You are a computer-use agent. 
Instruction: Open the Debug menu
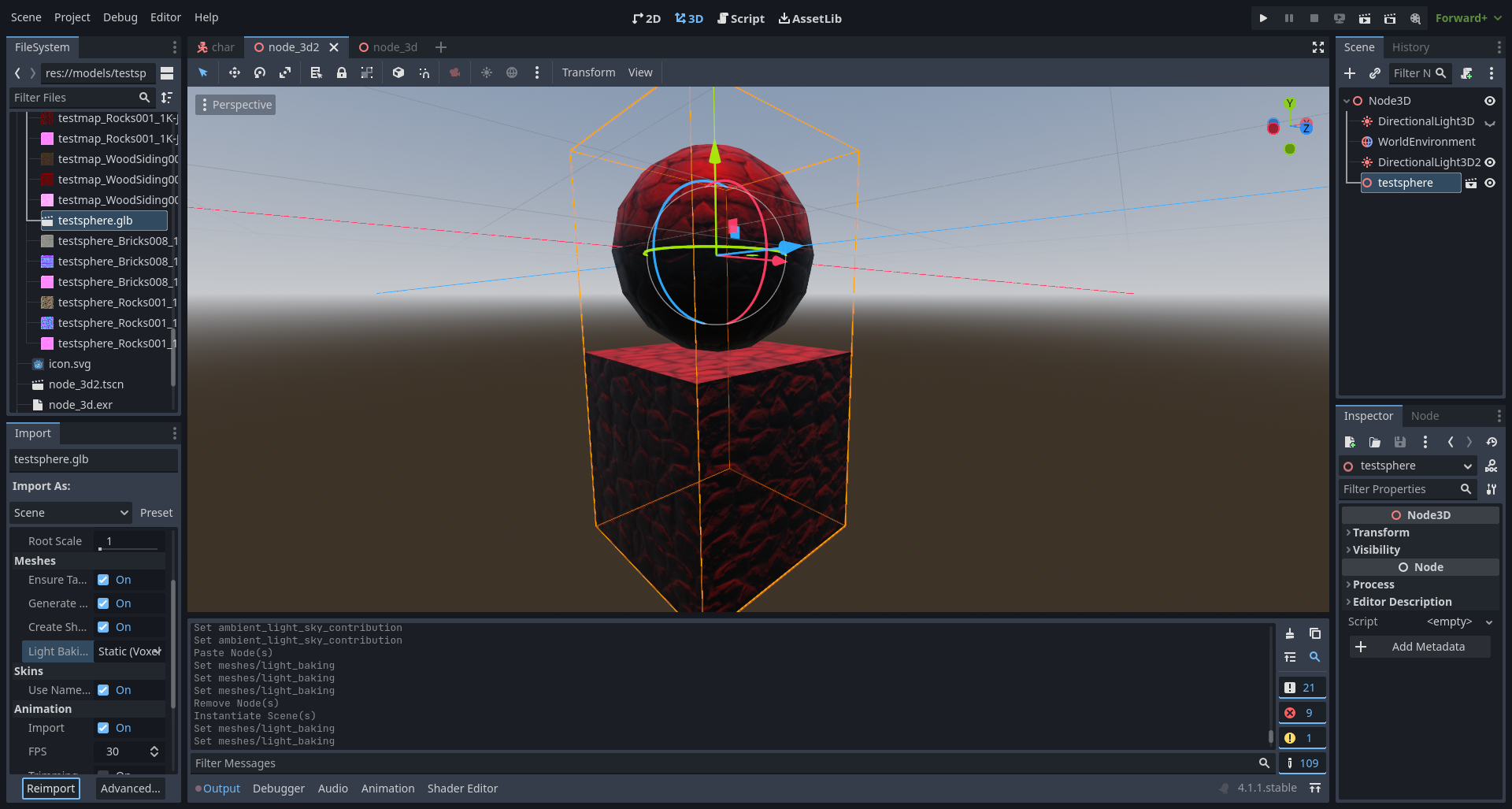[120, 17]
